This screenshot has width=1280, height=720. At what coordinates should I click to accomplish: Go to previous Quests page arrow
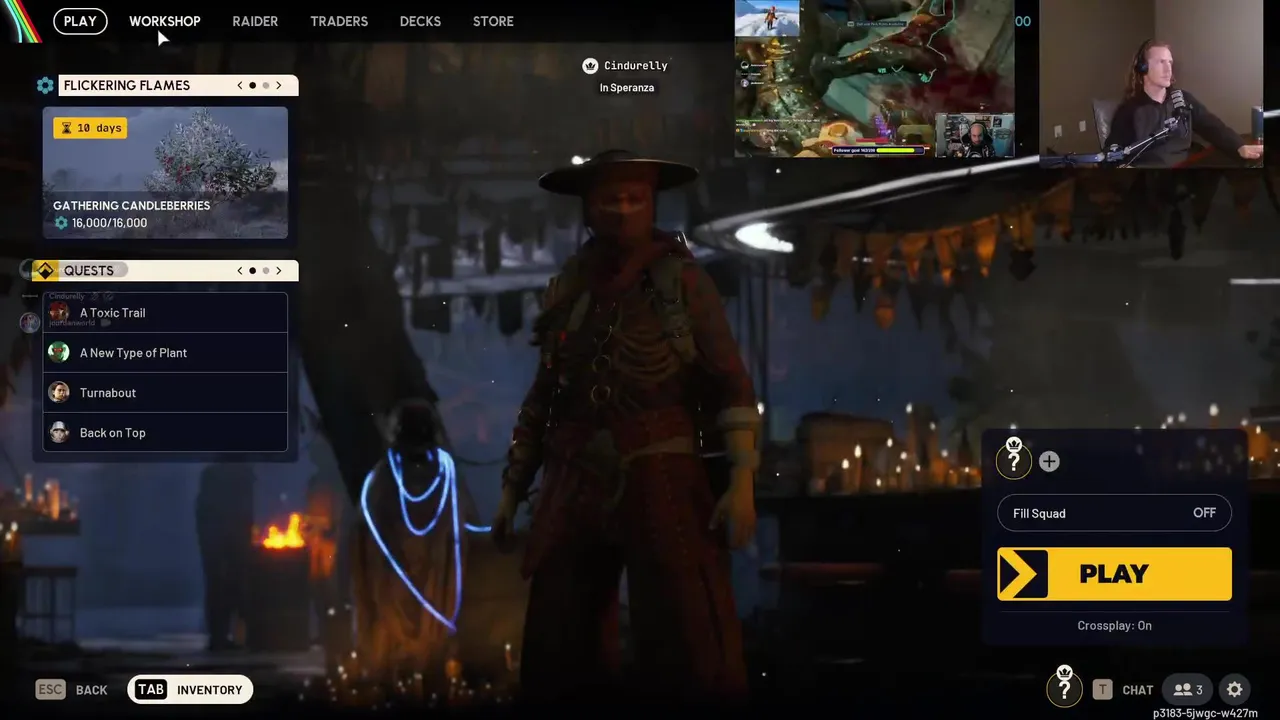(240, 271)
